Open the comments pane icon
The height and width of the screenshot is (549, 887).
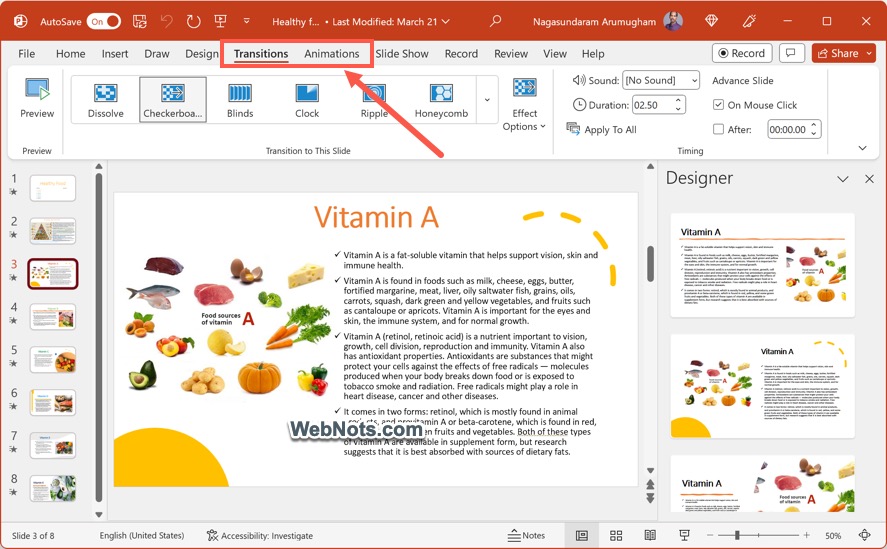(x=791, y=53)
